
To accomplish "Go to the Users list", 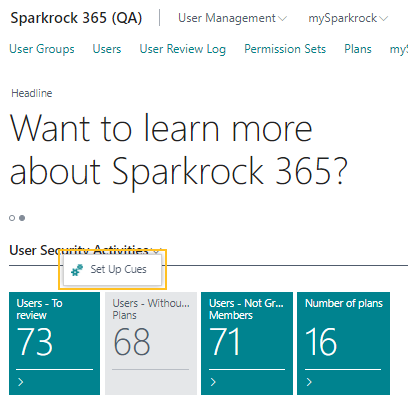I will 107,49.
